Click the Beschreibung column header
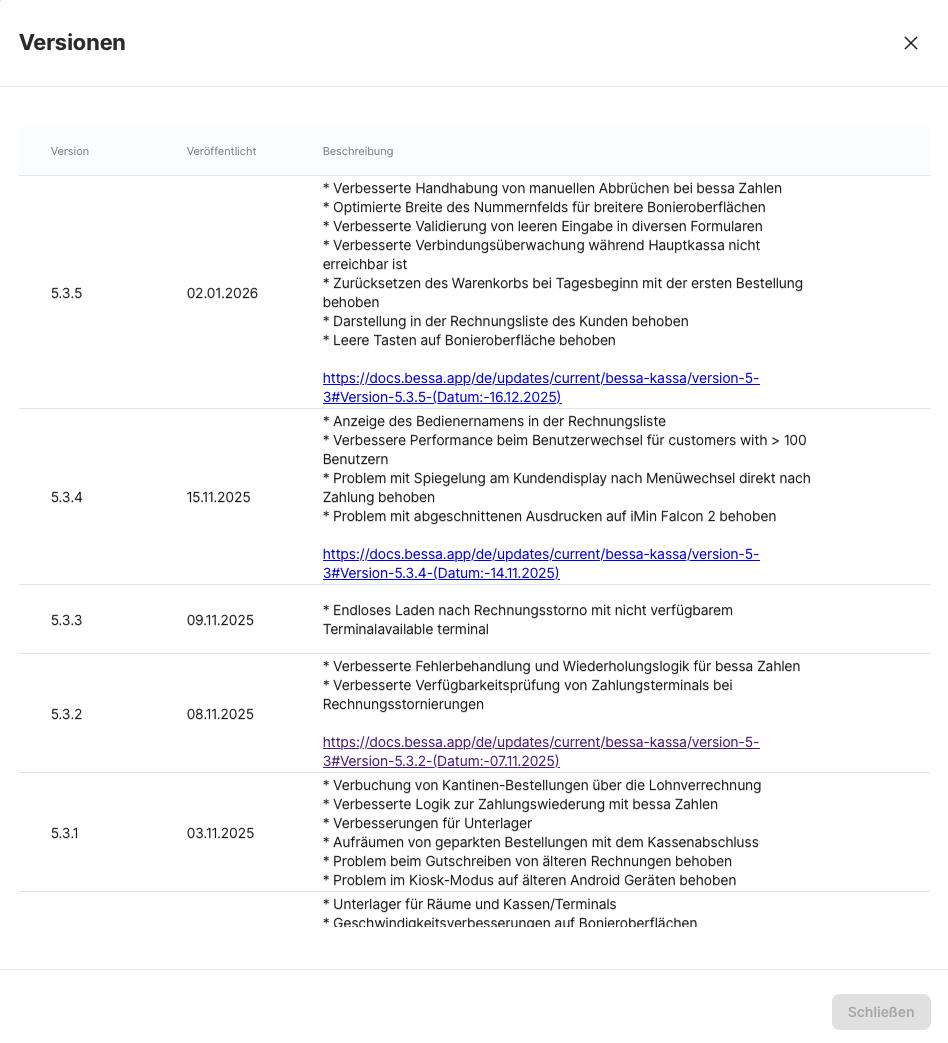 click(357, 152)
